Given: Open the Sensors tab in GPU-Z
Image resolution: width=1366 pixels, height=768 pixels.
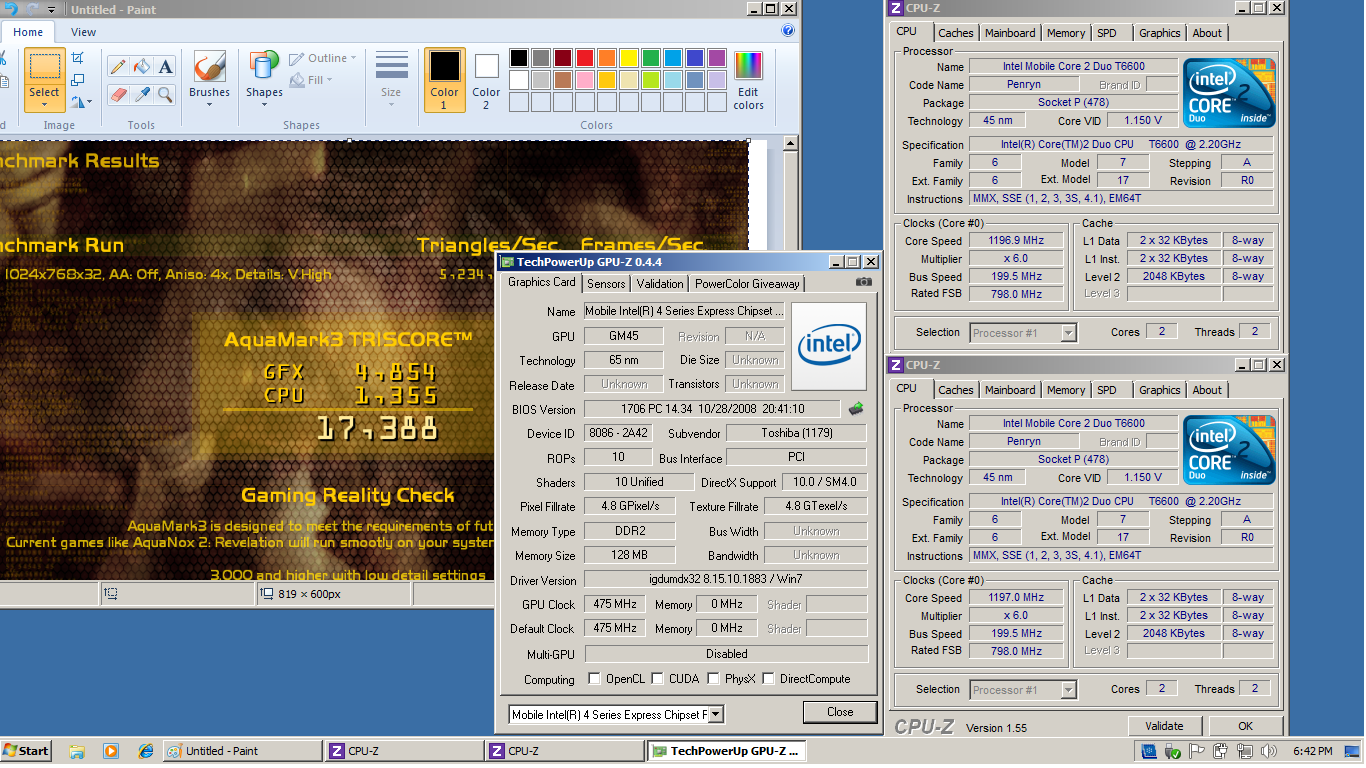Looking at the screenshot, I should pyautogui.click(x=606, y=284).
